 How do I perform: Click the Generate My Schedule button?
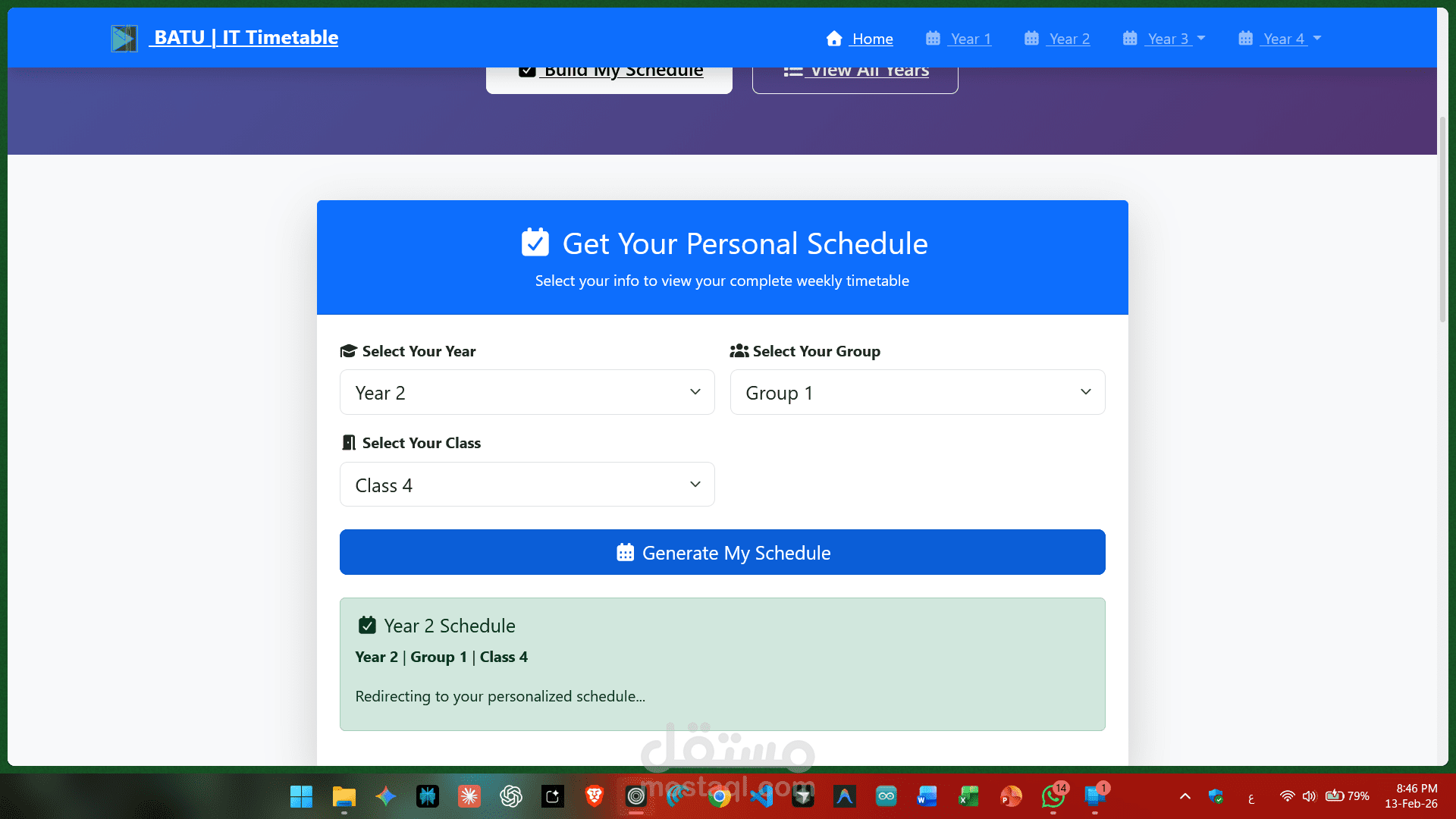722,552
